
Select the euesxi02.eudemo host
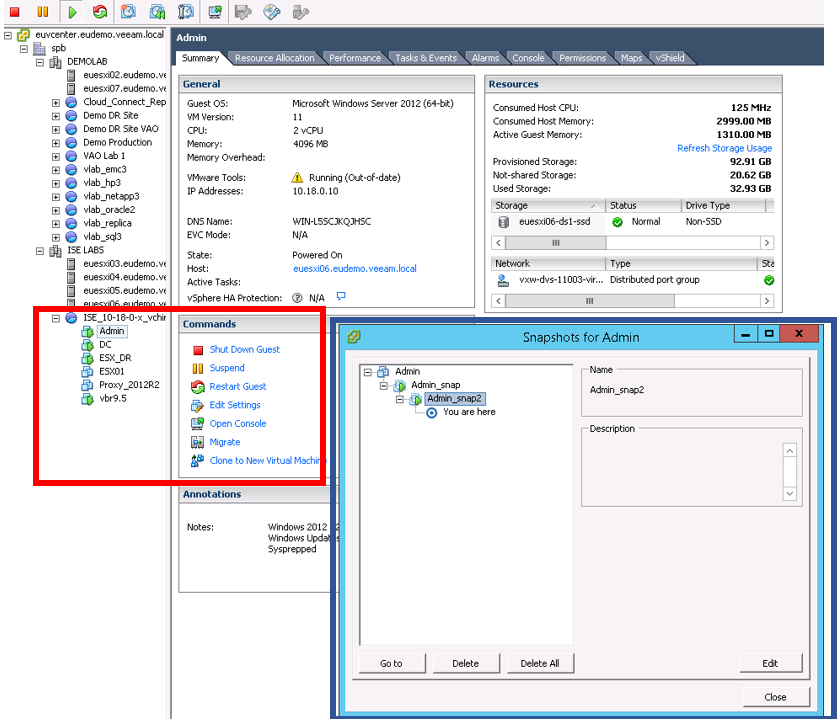point(125,75)
